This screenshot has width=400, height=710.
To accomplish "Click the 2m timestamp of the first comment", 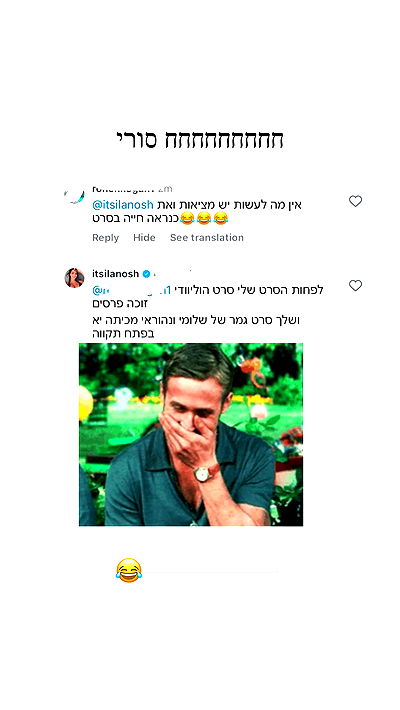I will point(165,189).
